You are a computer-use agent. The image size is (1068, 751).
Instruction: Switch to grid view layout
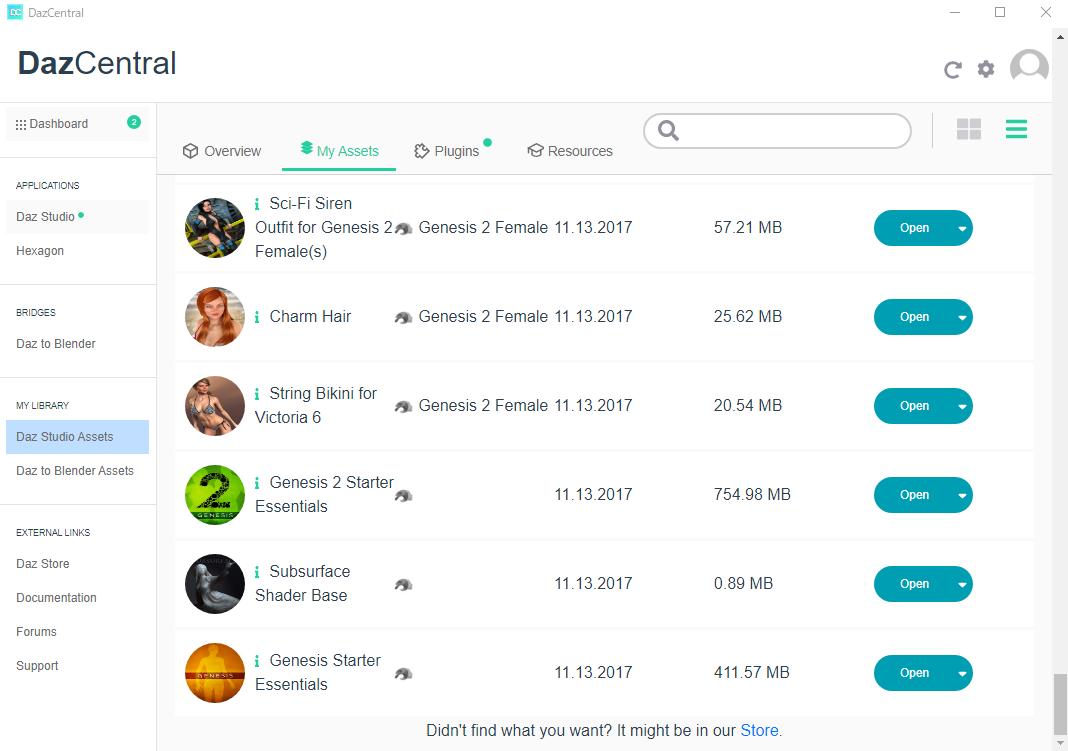point(969,129)
